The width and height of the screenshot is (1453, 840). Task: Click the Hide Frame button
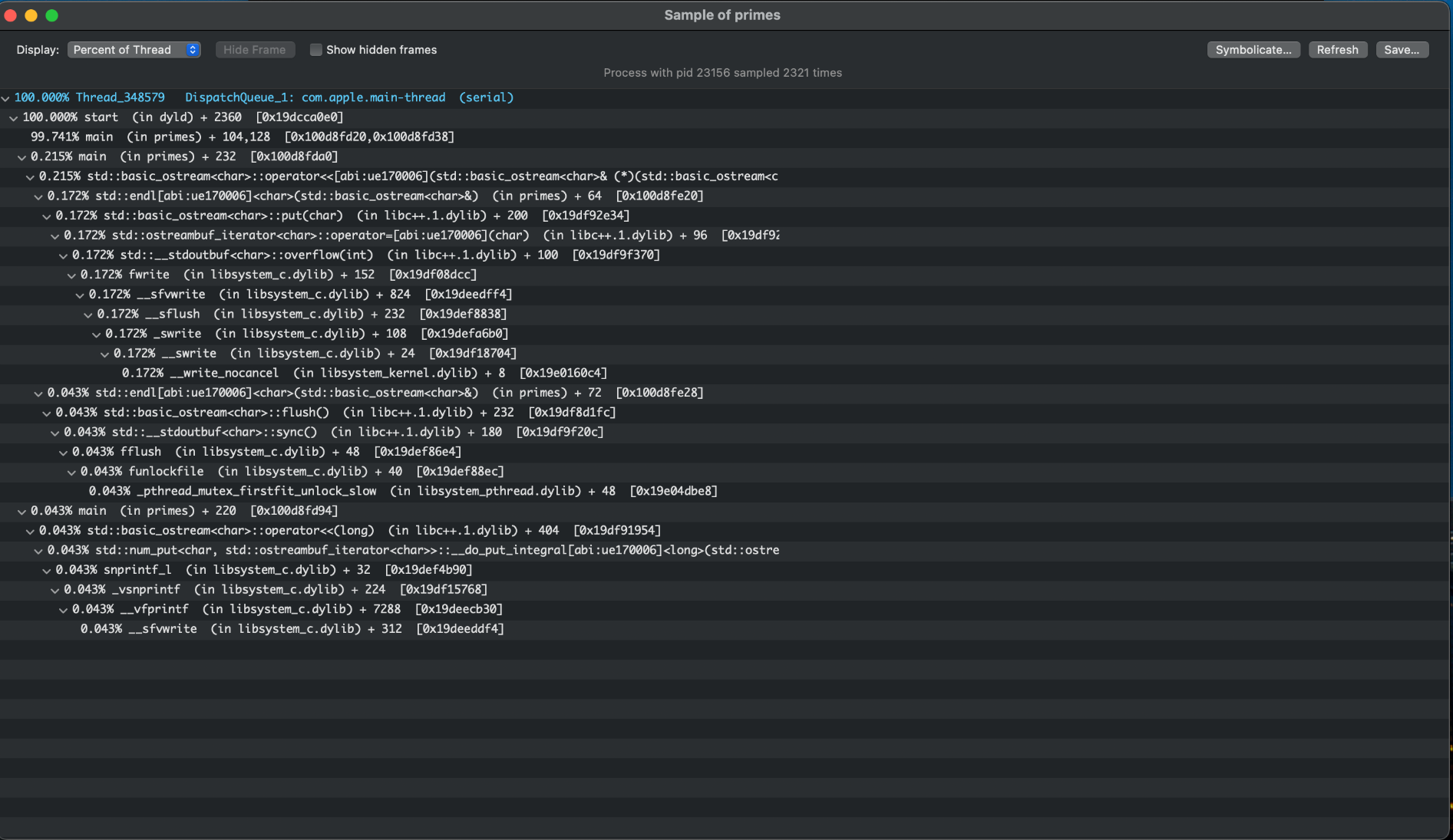(254, 50)
